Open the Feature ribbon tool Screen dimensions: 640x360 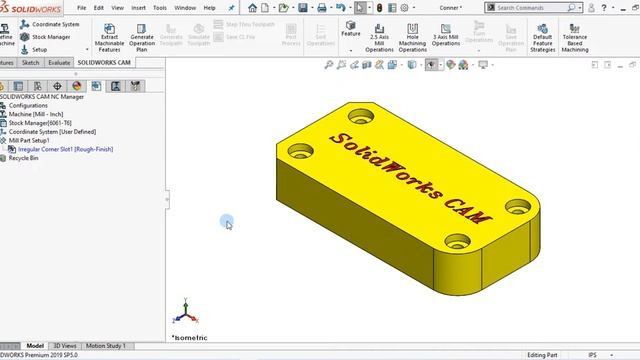pyautogui.click(x=351, y=29)
